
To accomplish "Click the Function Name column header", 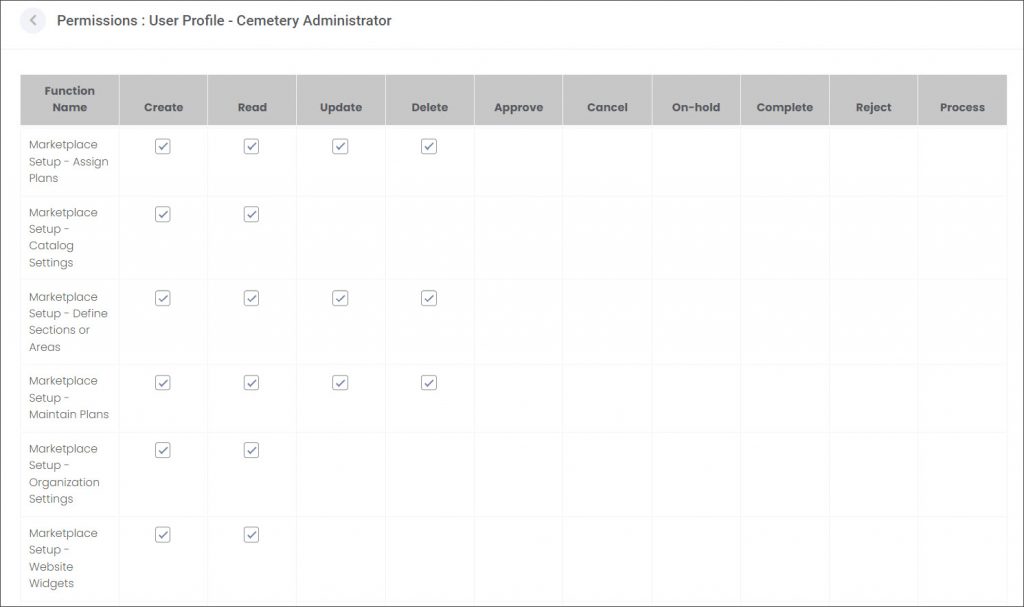I will (x=70, y=99).
